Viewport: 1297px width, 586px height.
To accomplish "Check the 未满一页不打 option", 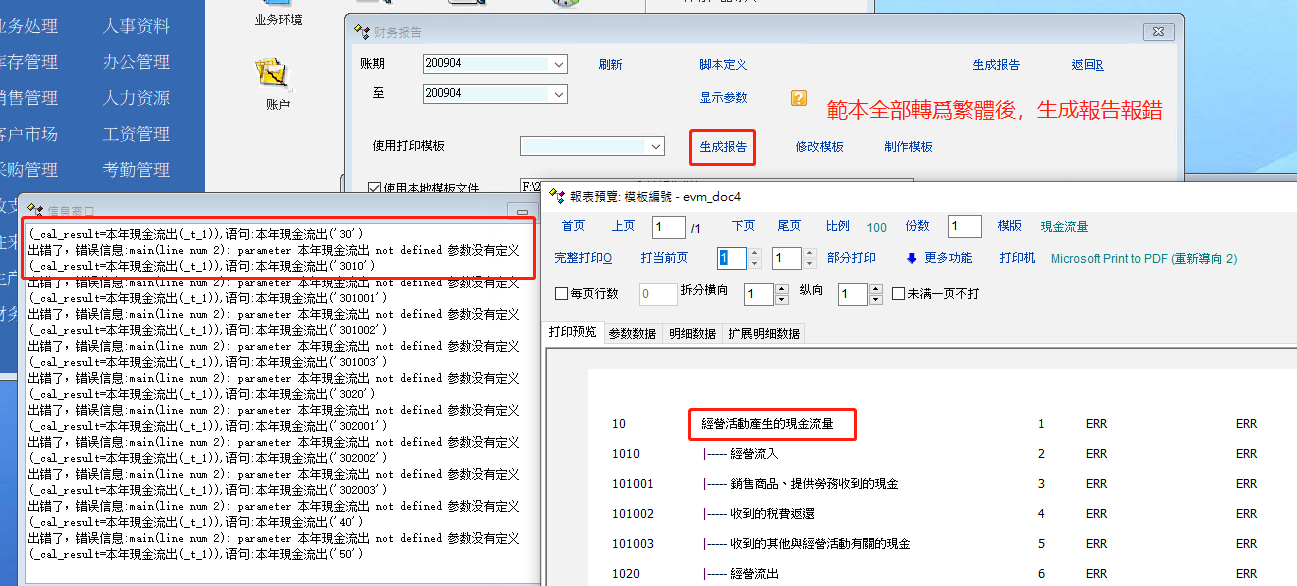I will click(899, 294).
